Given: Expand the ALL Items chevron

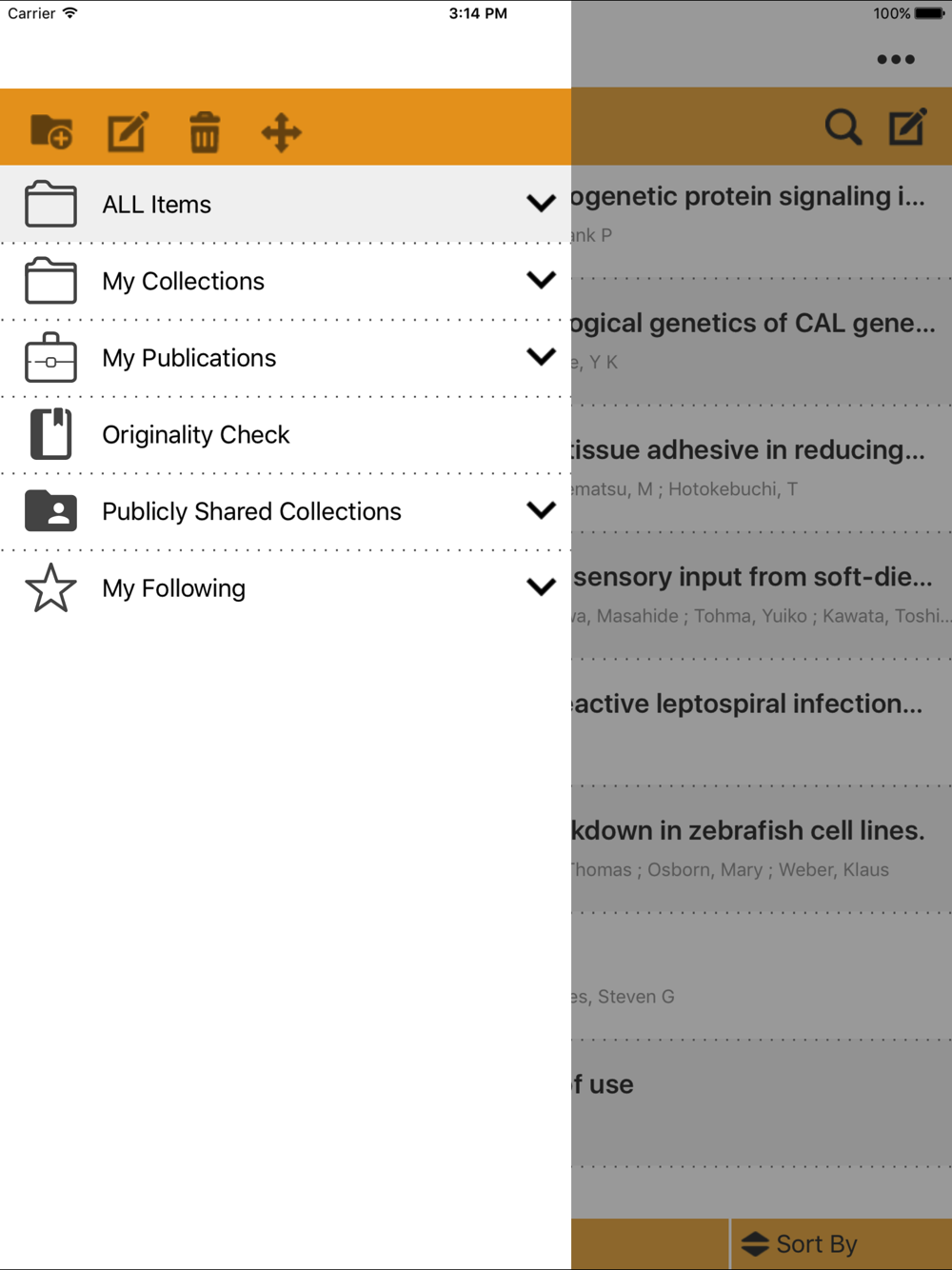Looking at the screenshot, I should [x=541, y=204].
